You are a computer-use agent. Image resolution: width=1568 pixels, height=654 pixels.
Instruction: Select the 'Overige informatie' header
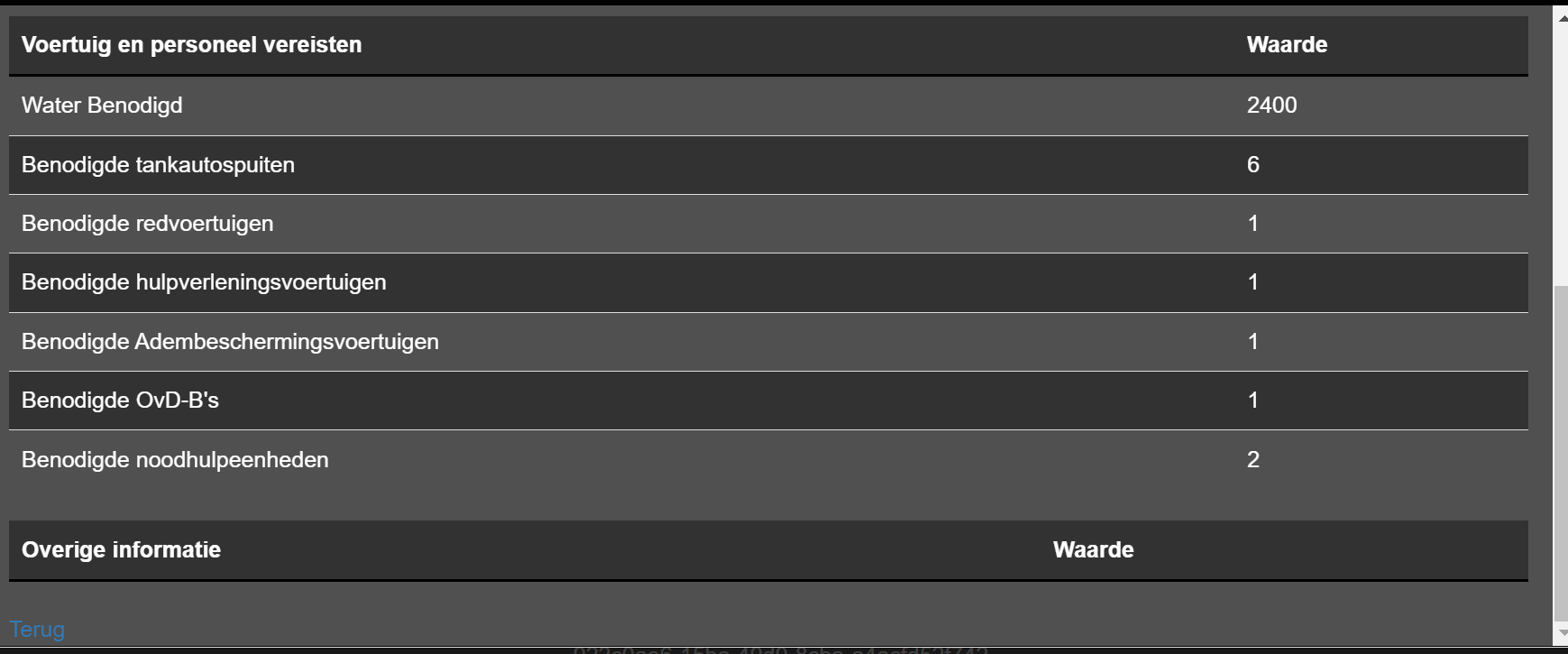point(121,549)
